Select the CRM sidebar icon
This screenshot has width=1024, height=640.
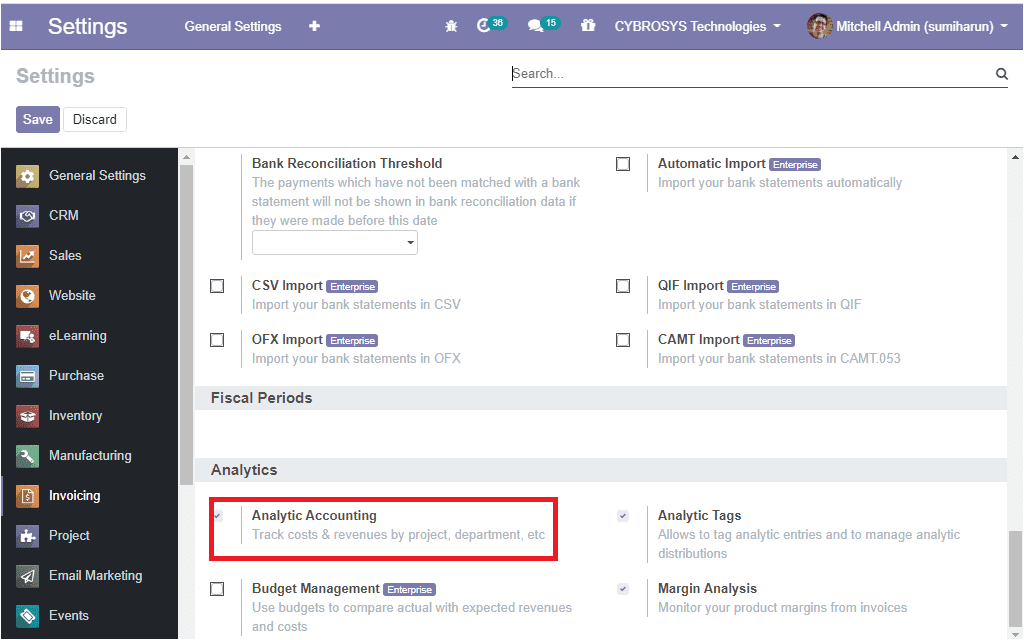(x=27, y=216)
